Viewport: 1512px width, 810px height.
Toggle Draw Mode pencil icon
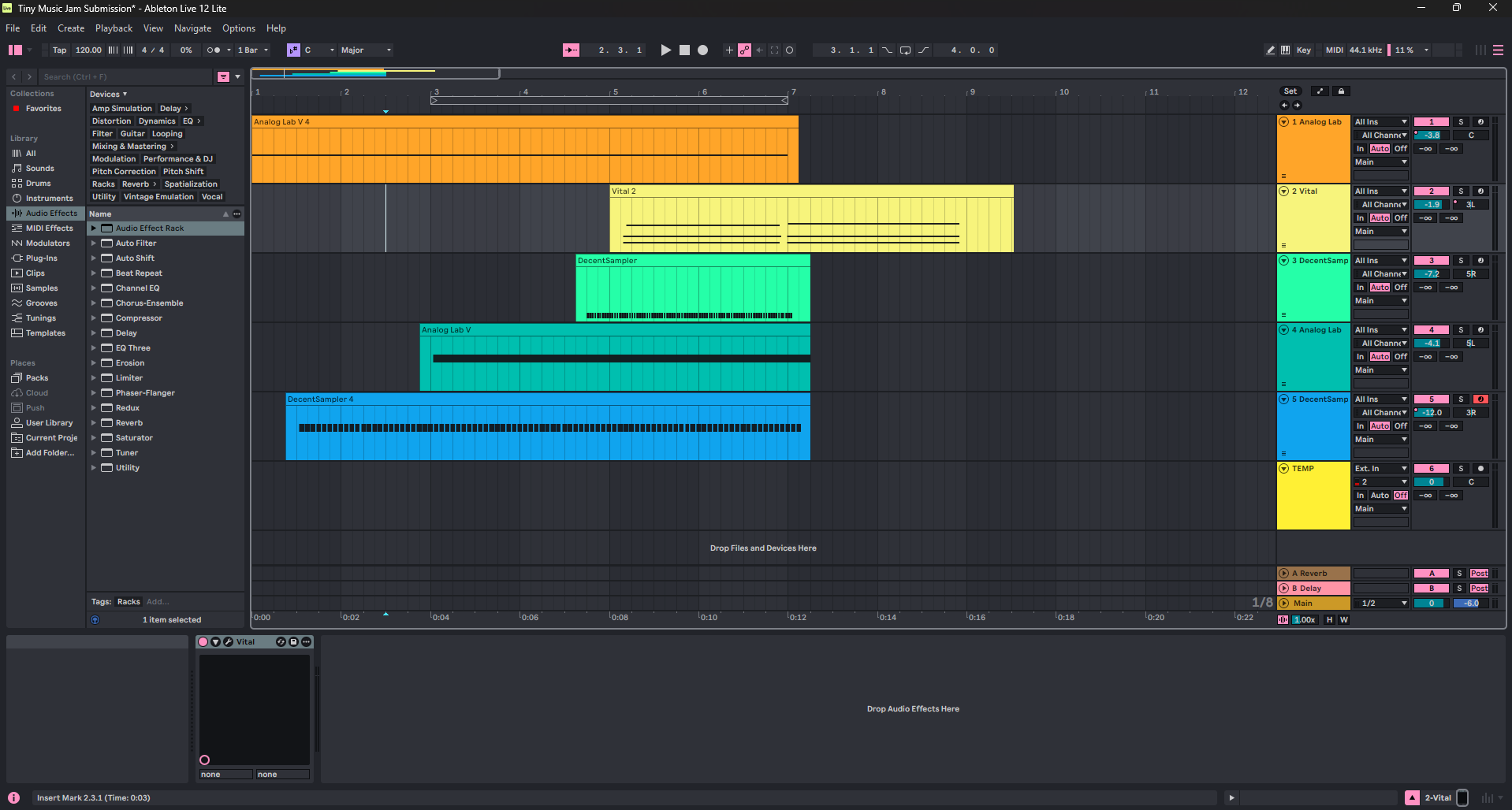click(1270, 50)
